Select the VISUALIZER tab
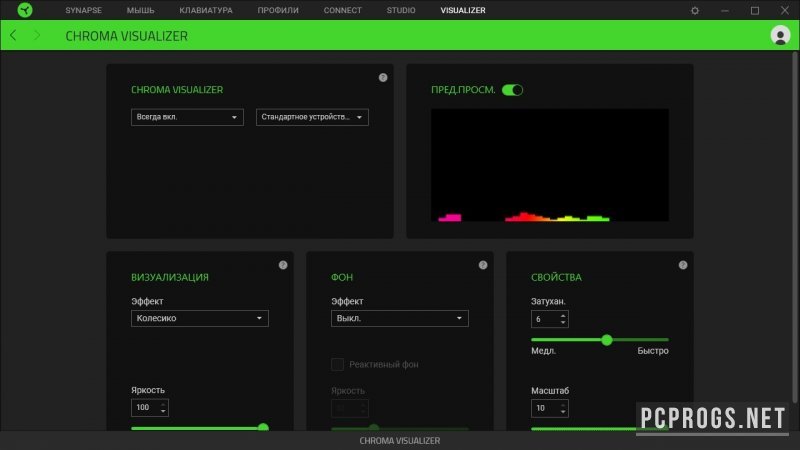Viewport: 800px width, 450px height. (x=463, y=10)
